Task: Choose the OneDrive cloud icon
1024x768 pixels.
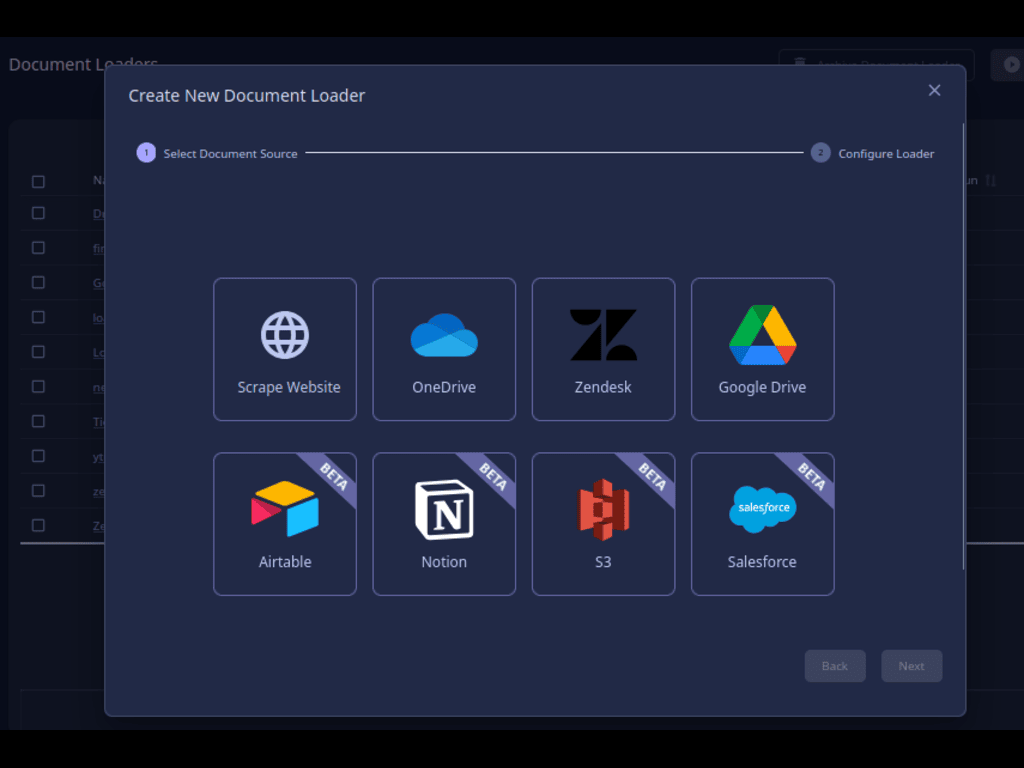Action: (x=444, y=335)
